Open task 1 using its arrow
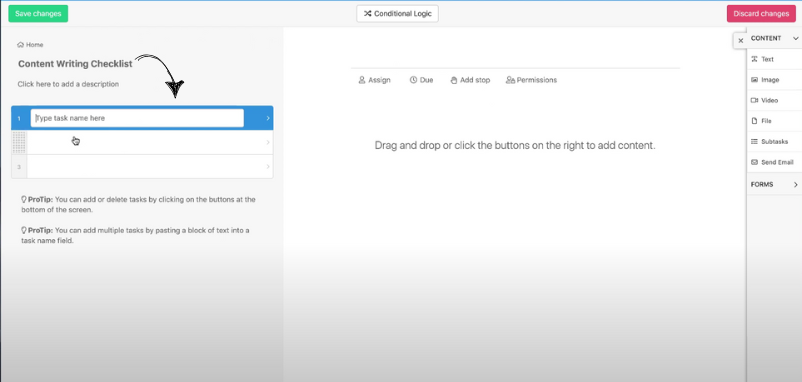 pos(268,118)
